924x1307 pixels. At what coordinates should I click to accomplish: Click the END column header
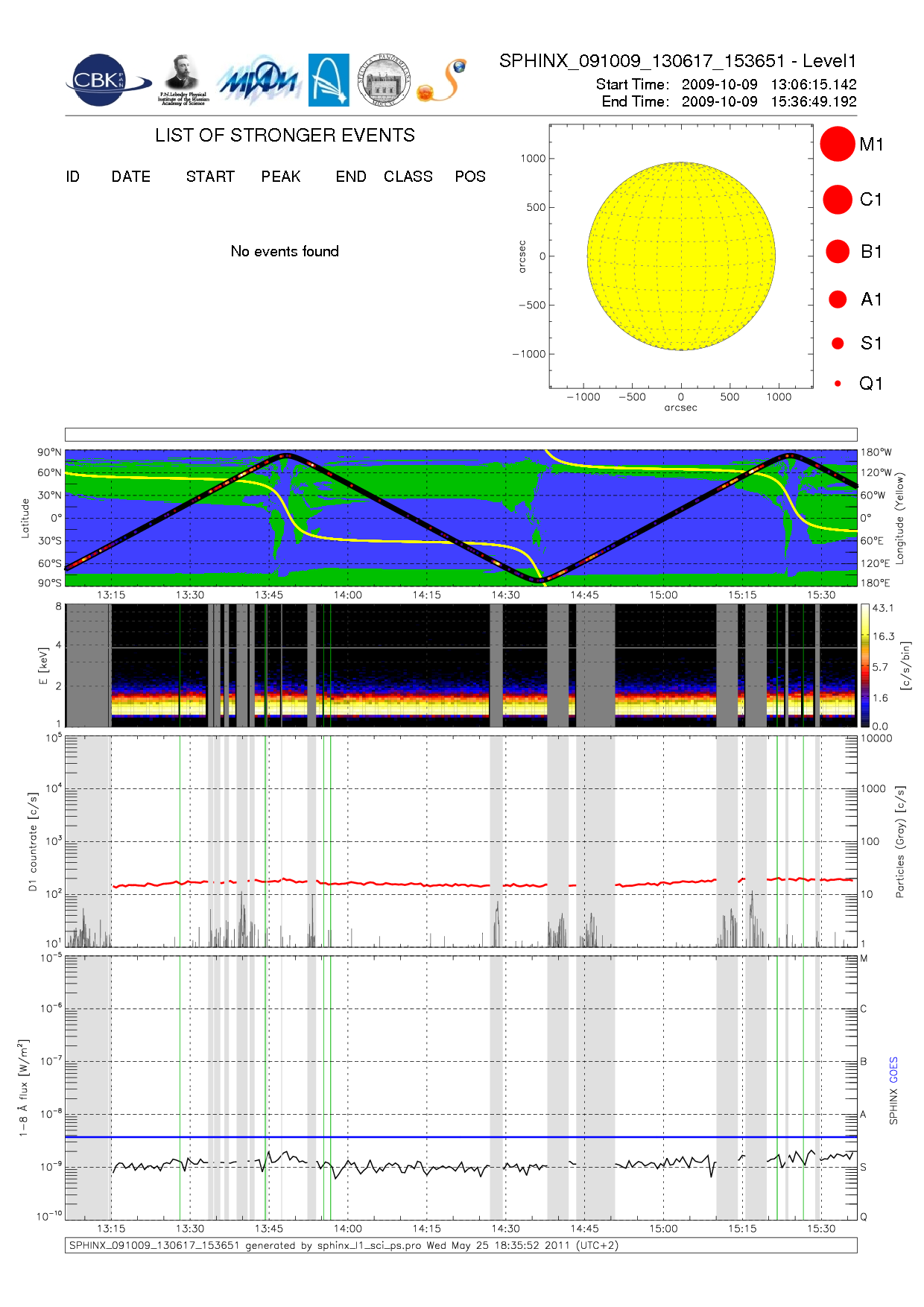[351, 177]
